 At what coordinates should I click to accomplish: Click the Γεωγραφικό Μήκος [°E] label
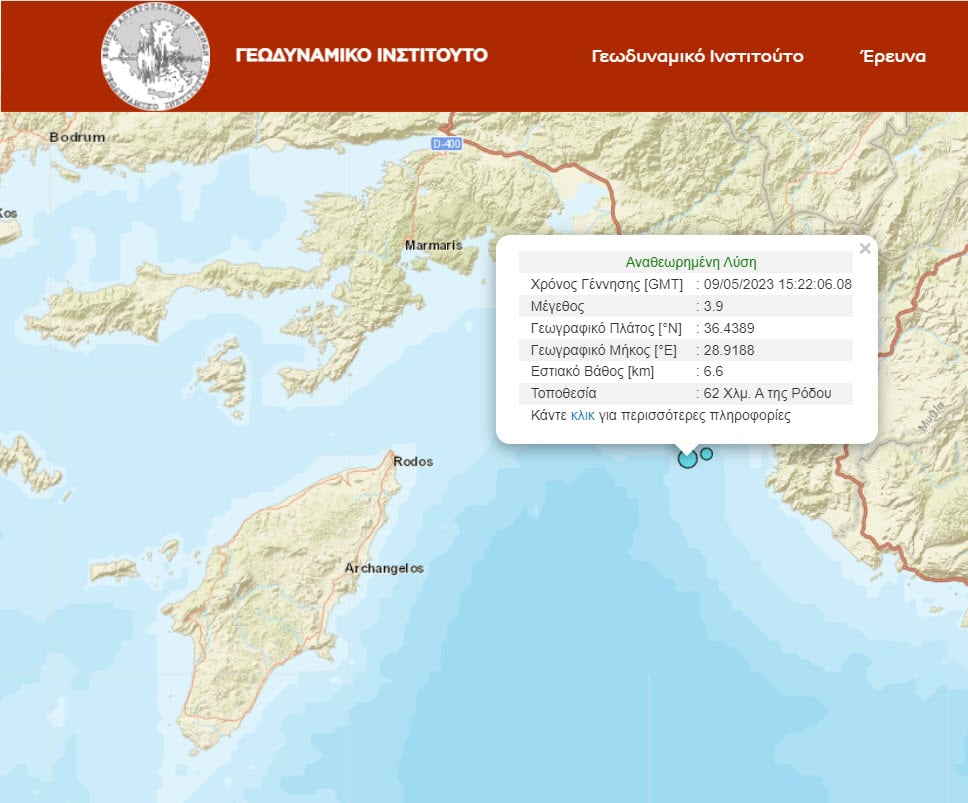[604, 351]
